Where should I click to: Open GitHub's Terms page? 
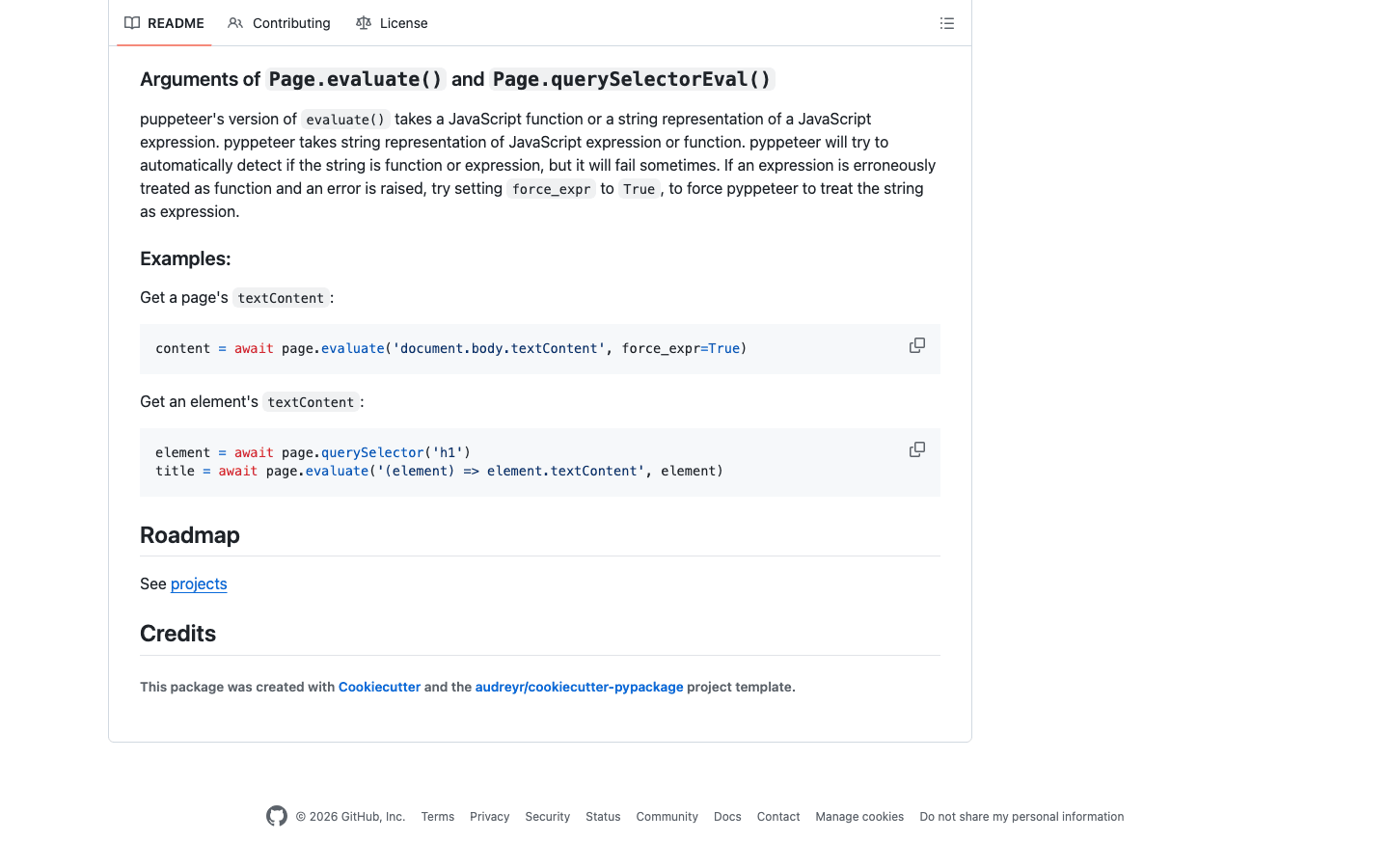point(437,816)
